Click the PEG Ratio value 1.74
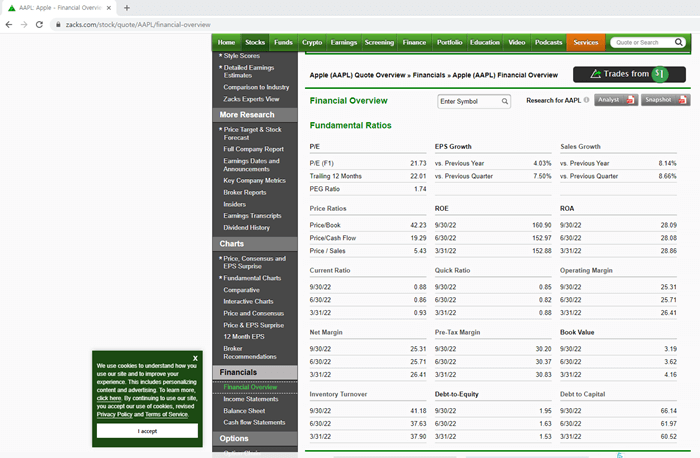The height and width of the screenshot is (458, 700). 420,189
